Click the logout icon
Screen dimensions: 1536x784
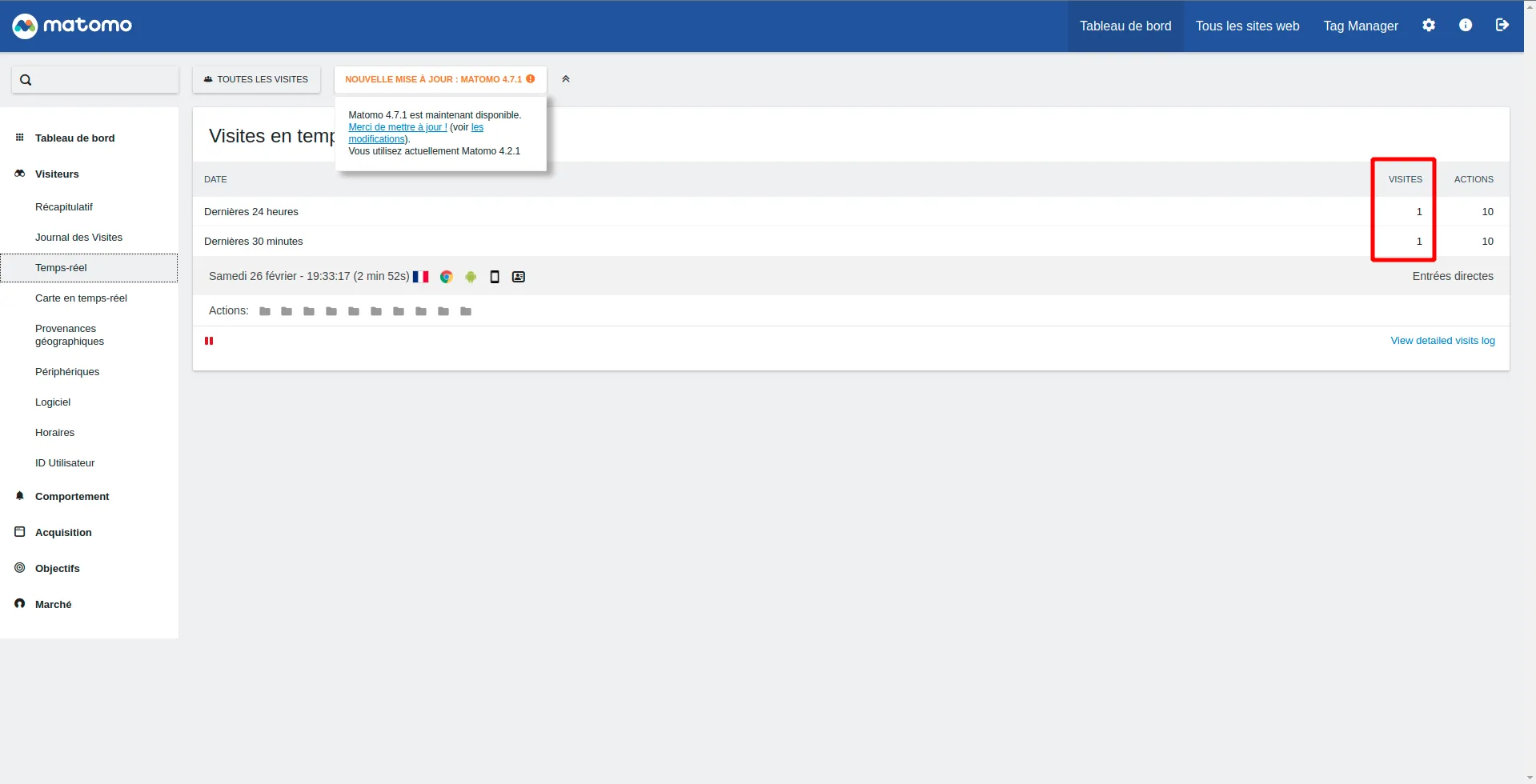[1502, 26]
